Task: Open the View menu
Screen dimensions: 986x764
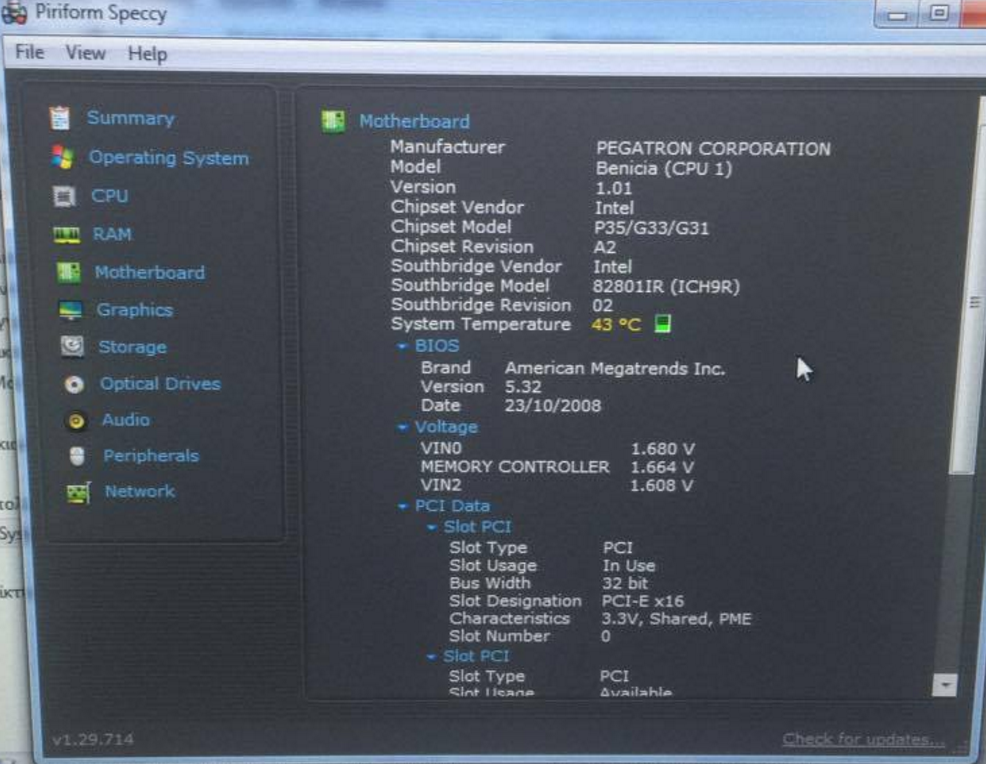Action: 86,53
